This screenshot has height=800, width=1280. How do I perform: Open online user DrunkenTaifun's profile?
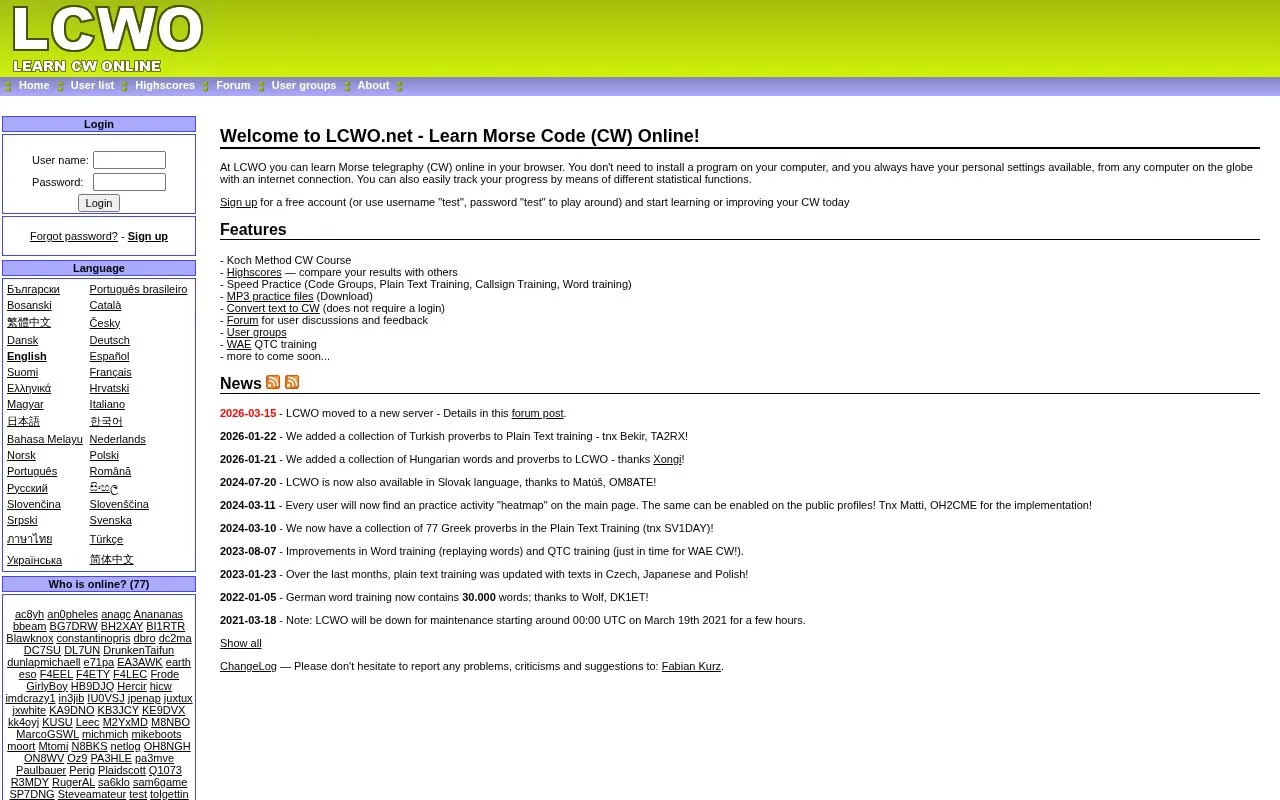click(x=139, y=650)
